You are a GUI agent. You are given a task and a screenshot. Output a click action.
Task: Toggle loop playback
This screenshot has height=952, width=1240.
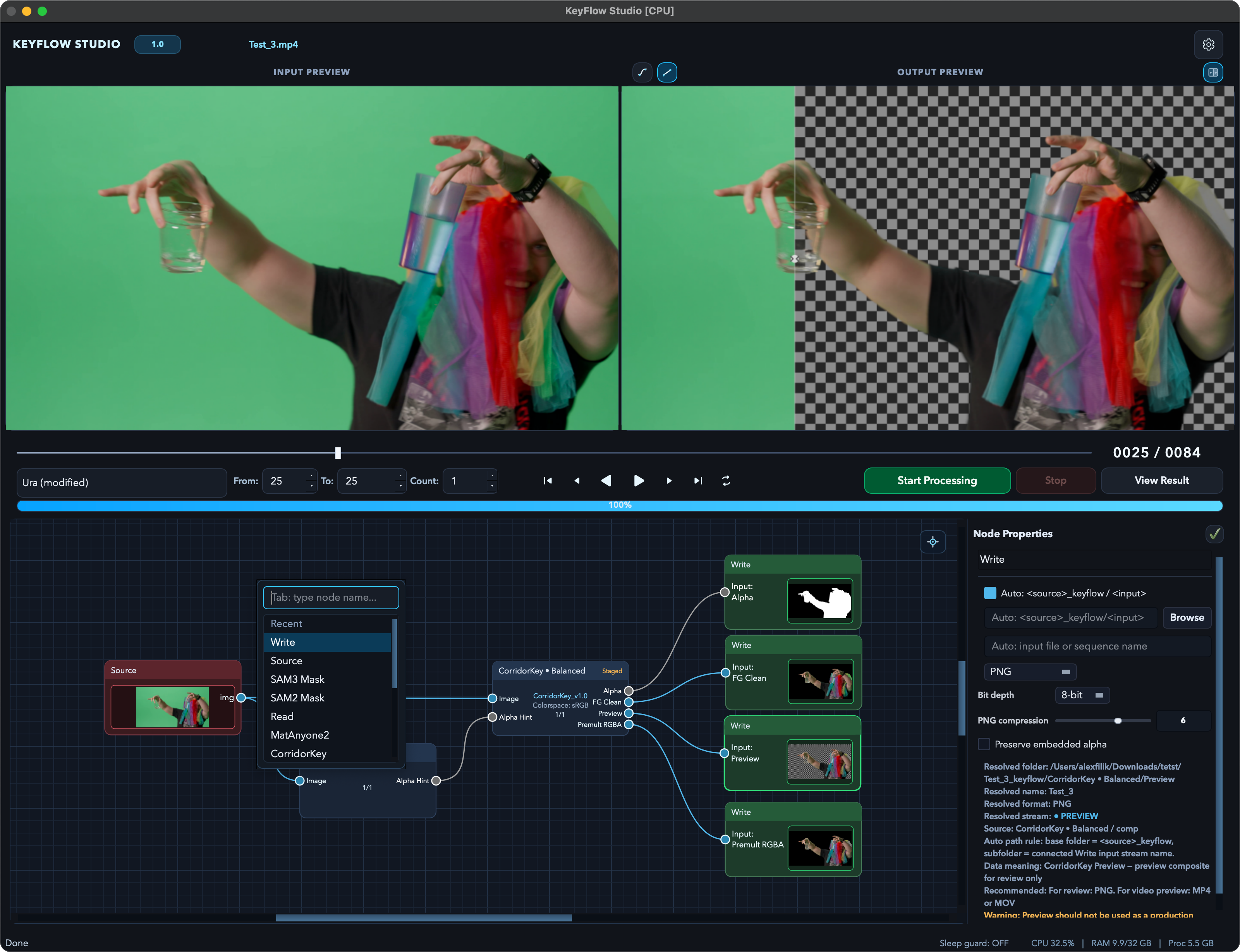[726, 481]
